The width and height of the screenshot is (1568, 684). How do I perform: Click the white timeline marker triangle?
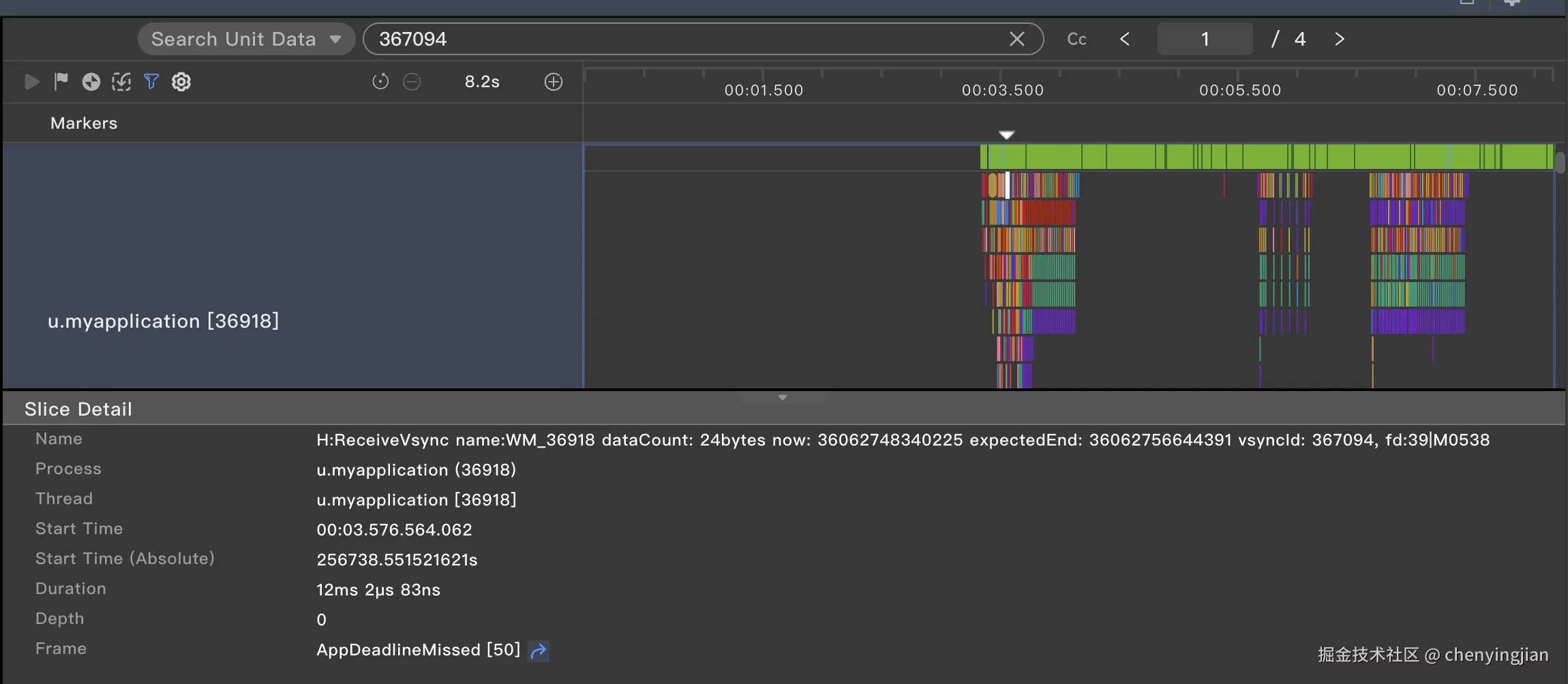pos(1006,135)
